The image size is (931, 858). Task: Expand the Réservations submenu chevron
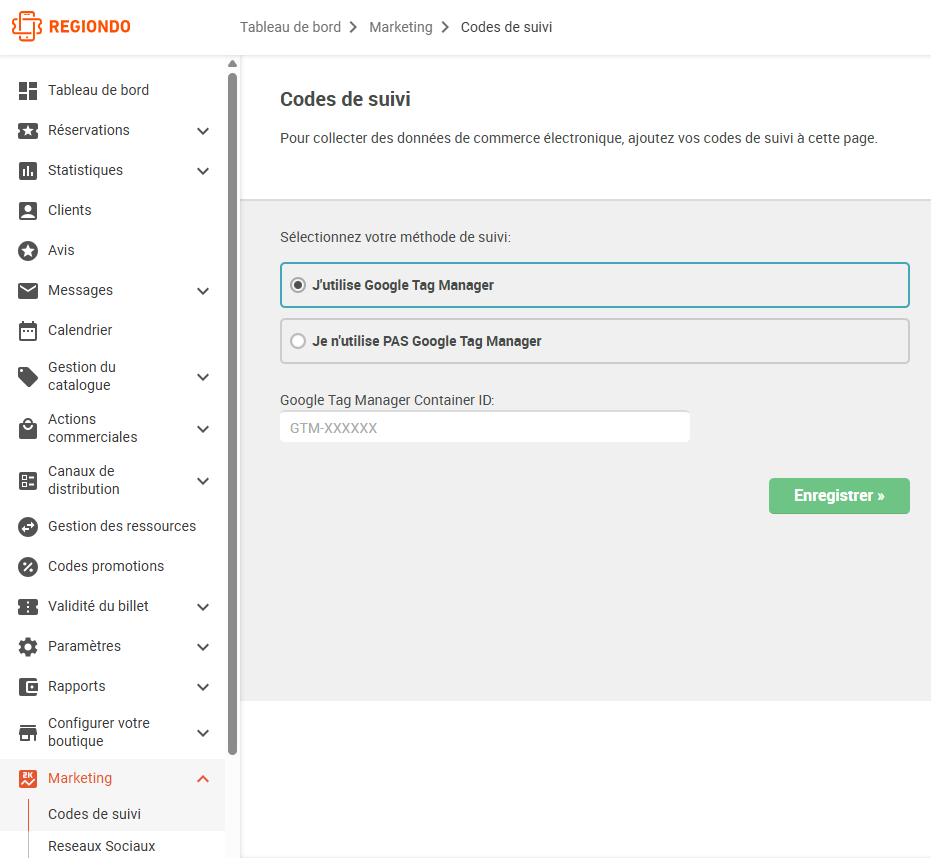tap(203, 131)
